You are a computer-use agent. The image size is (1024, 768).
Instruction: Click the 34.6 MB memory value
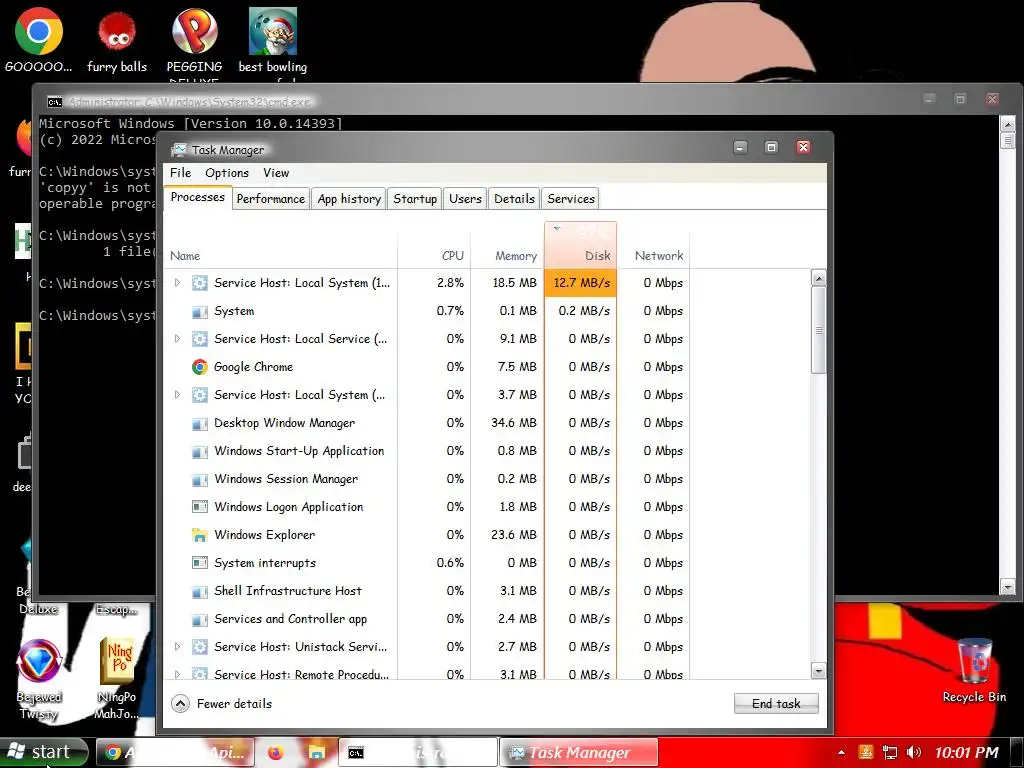[514, 423]
